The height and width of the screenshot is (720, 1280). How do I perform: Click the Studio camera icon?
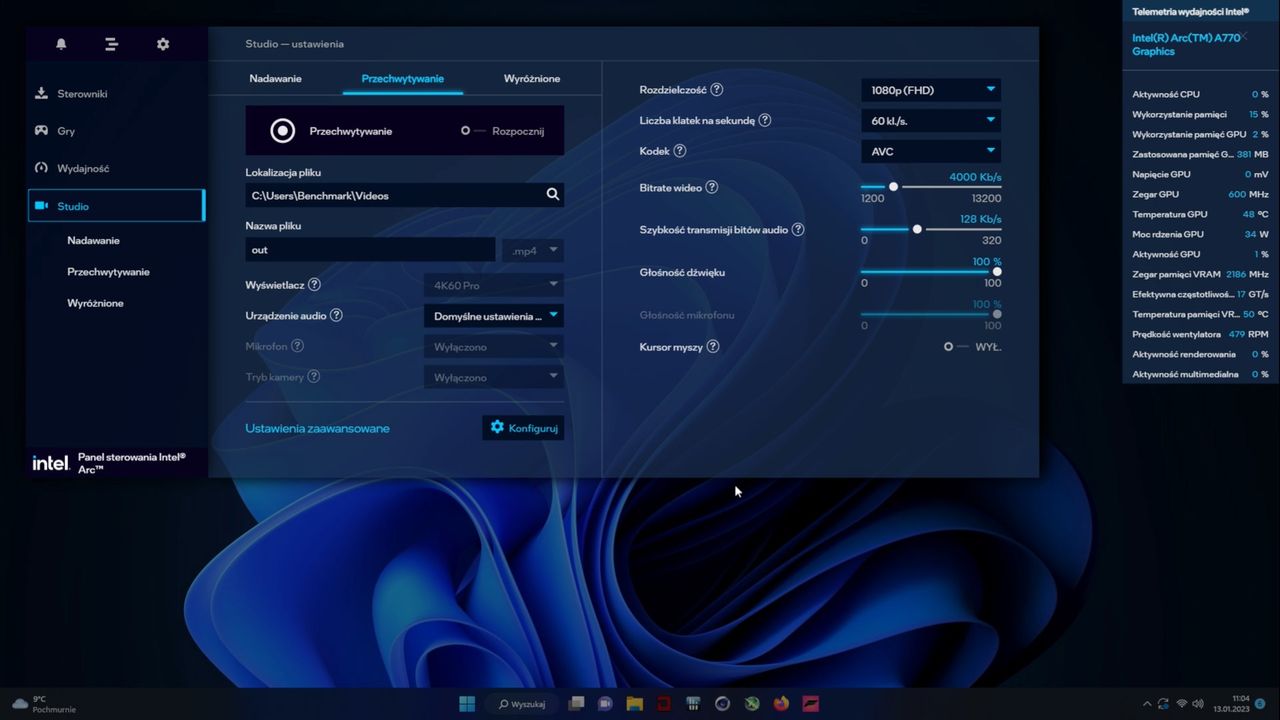(41, 206)
